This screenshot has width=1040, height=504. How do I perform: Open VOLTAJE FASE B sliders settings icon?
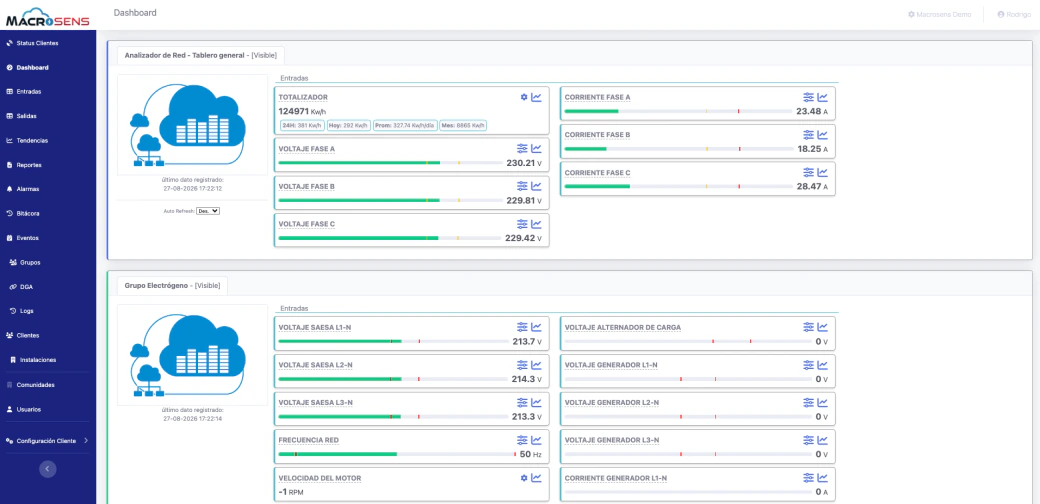(522, 186)
